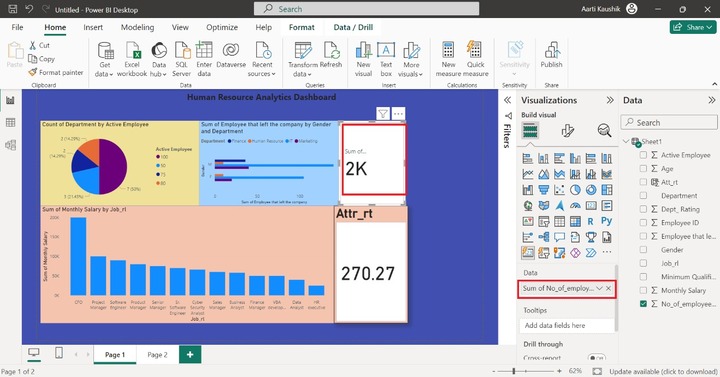
Task: Pick the scatter chart visualization icon
Action: pyautogui.click(x=559, y=190)
